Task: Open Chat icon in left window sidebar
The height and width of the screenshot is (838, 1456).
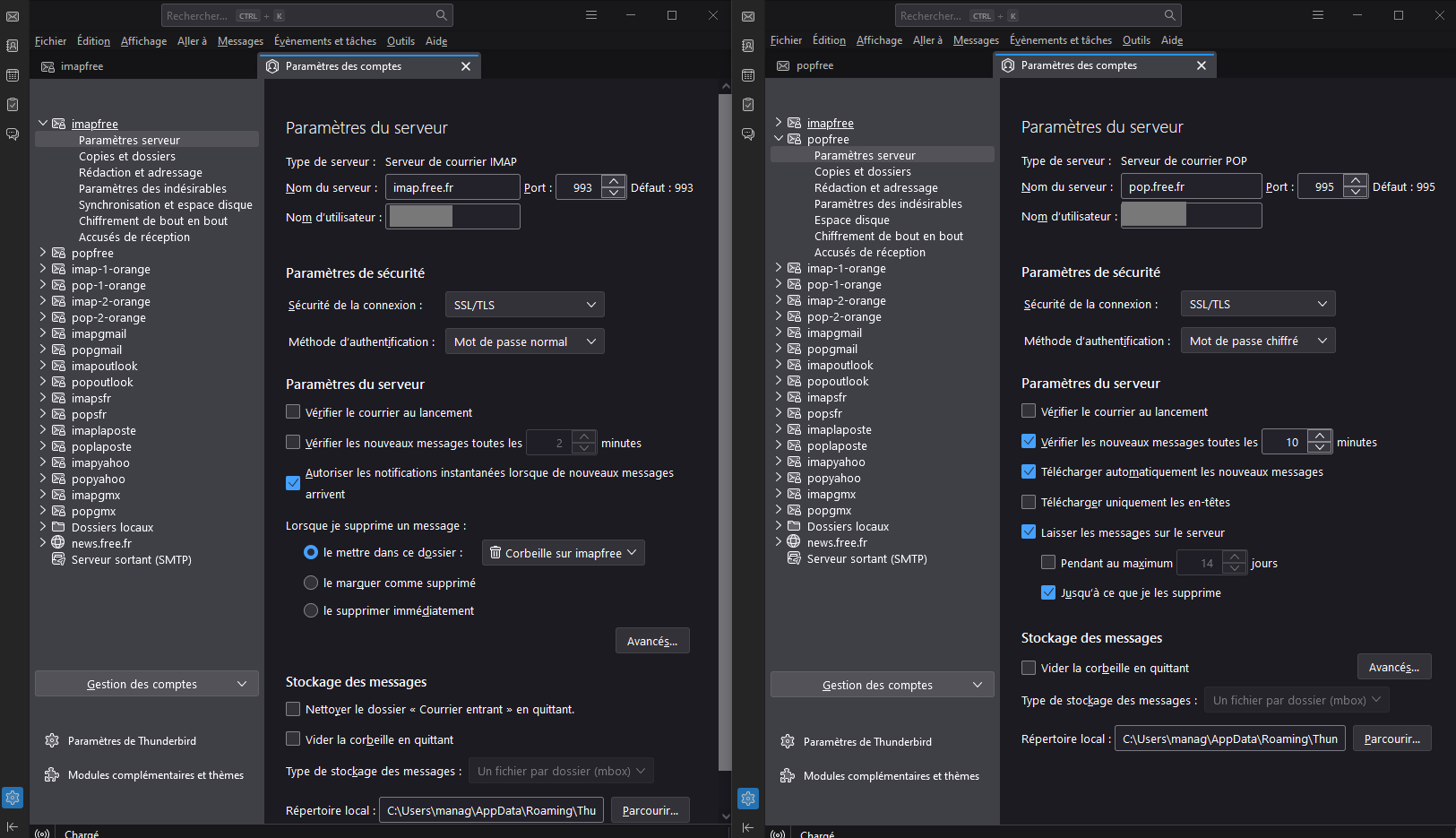Action: click(13, 134)
